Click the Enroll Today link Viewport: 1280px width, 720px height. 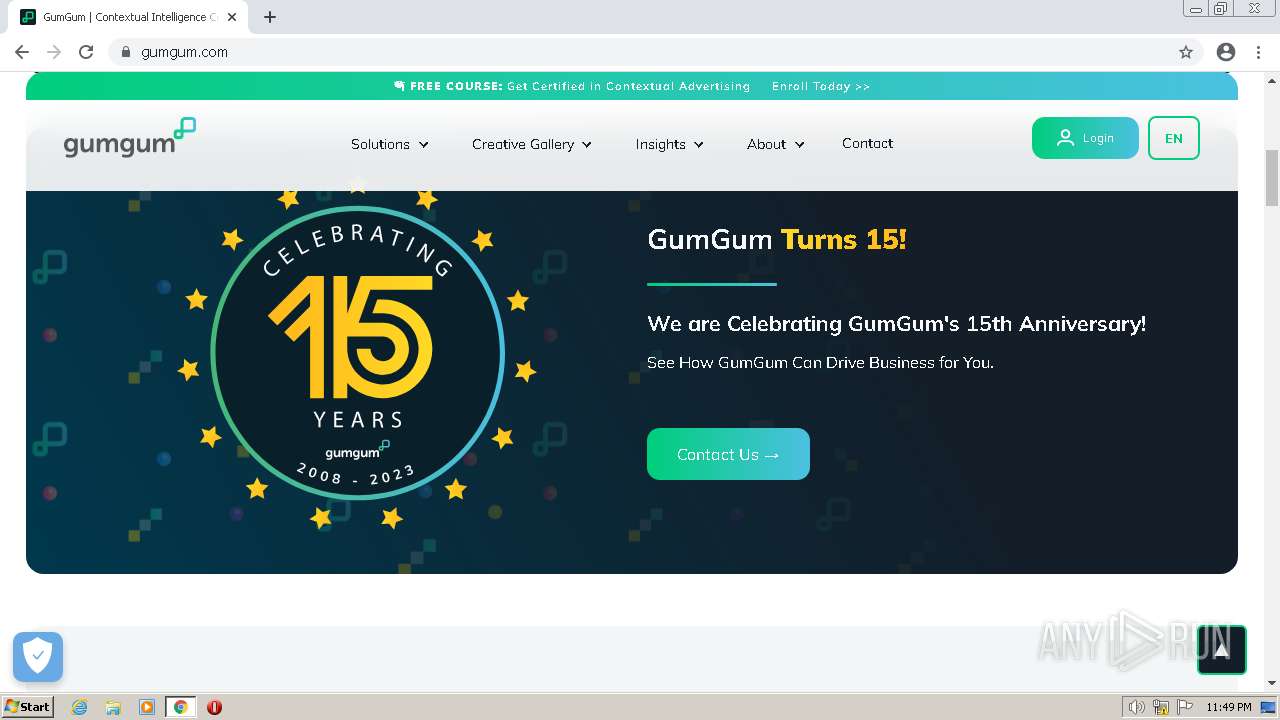[x=821, y=86]
